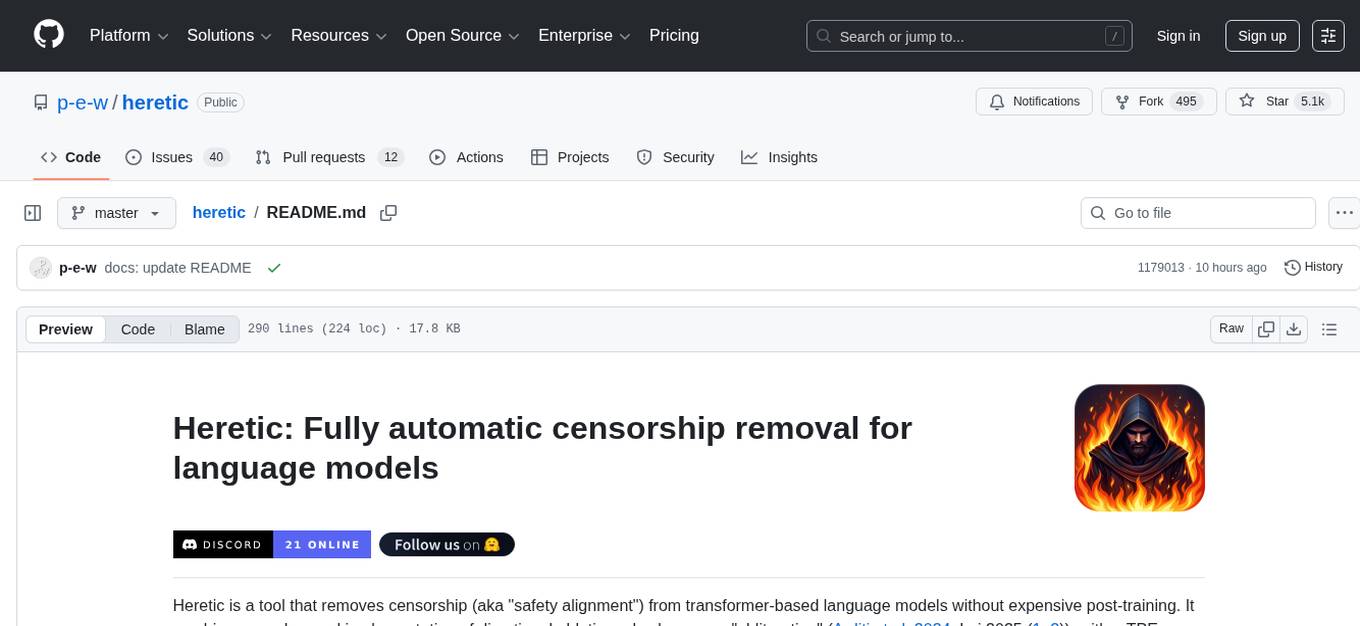Collapse the file tree sidebar
This screenshot has width=1360, height=626.
click(33, 213)
